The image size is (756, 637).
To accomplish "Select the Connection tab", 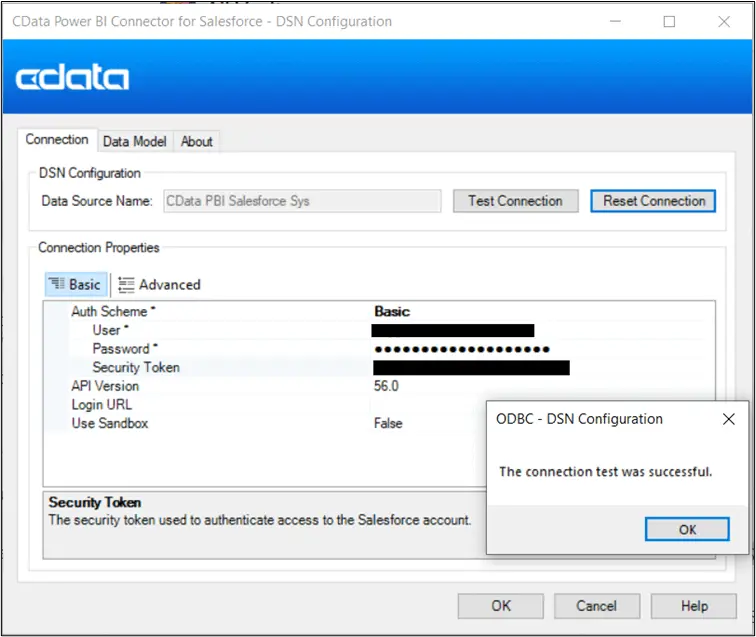I will (x=57, y=140).
